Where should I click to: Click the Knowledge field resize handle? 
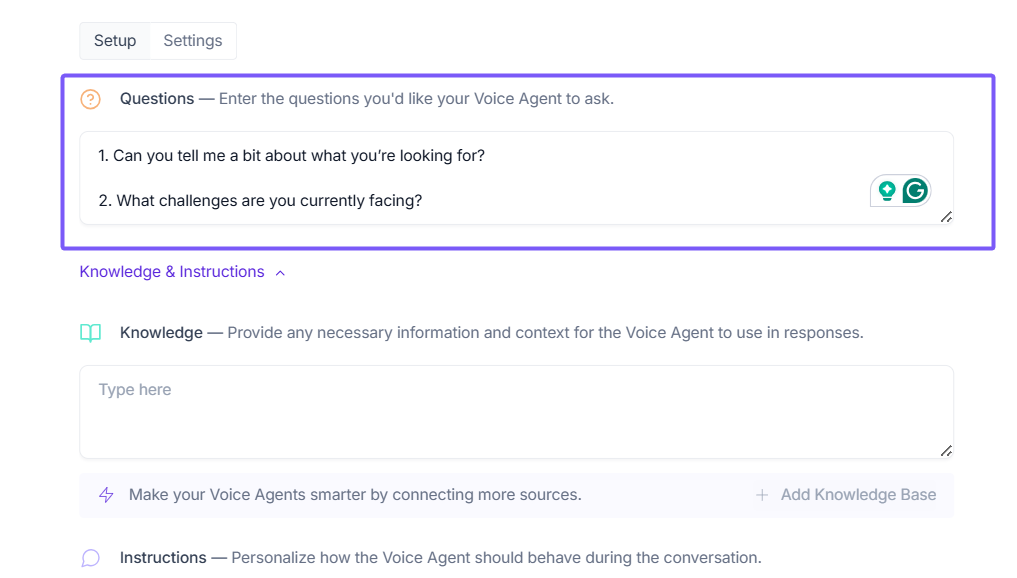click(946, 451)
